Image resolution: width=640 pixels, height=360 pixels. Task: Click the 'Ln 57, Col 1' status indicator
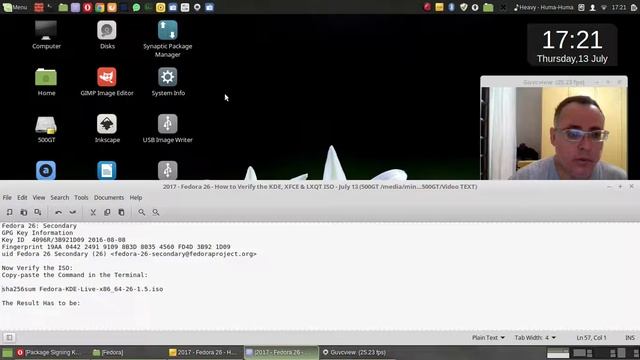(x=591, y=338)
